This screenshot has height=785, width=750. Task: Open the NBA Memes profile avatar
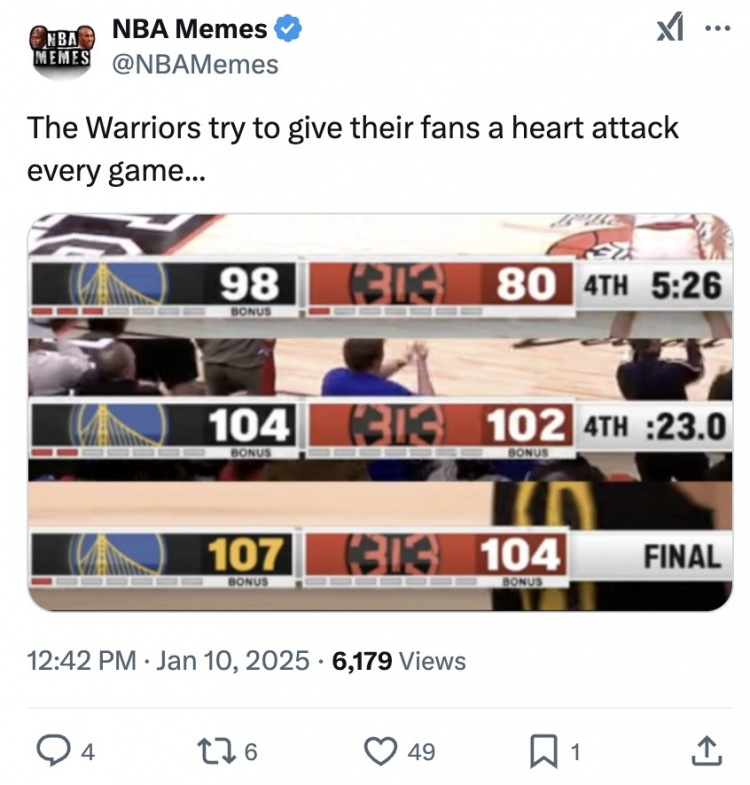tap(62, 47)
